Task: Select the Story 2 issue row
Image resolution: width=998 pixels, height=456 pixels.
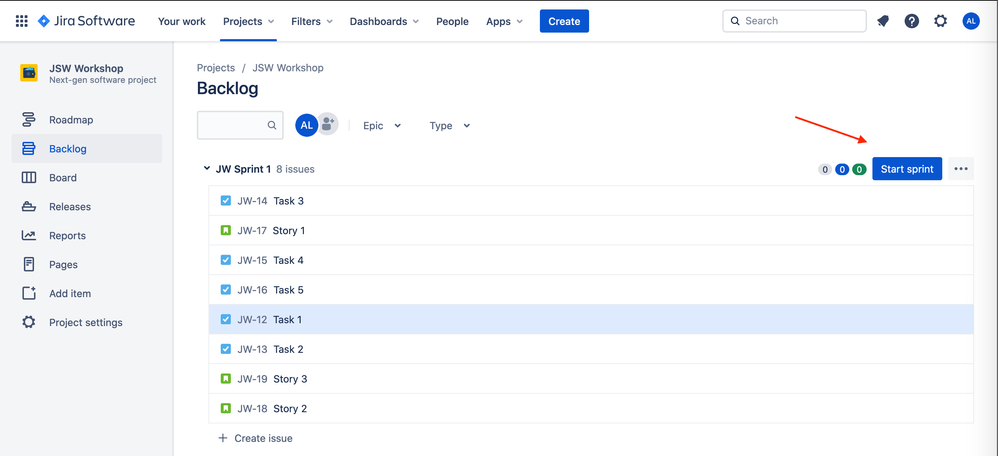Action: 591,408
